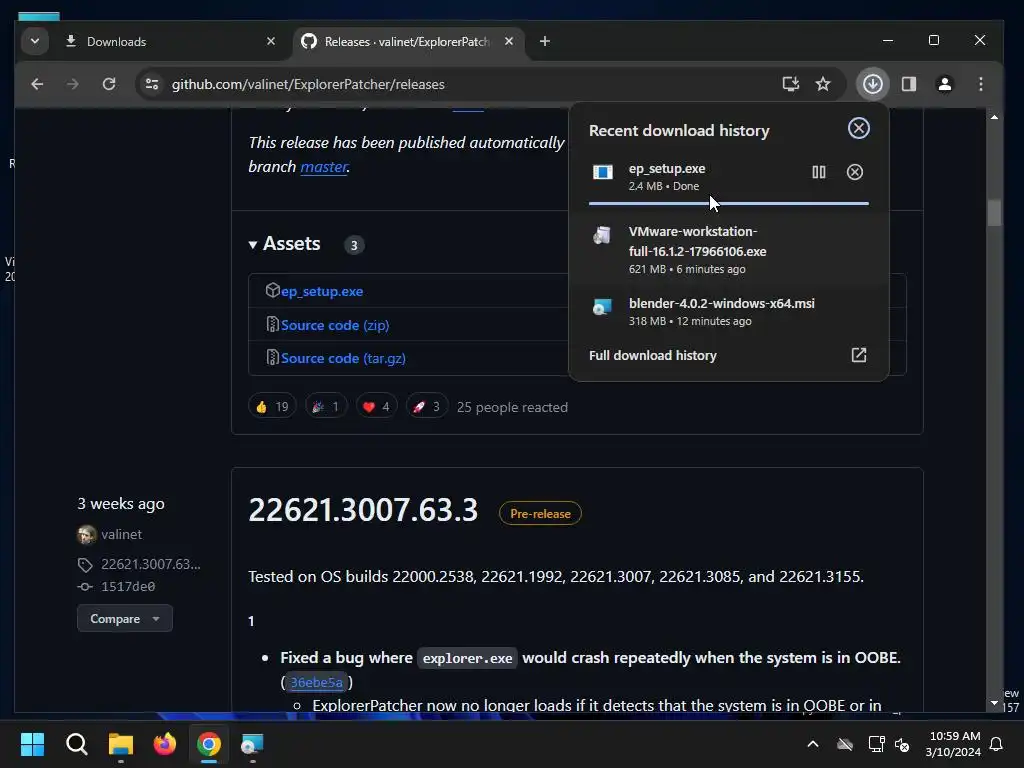Close the Downloads tab
The image size is (1024, 768).
point(270,41)
